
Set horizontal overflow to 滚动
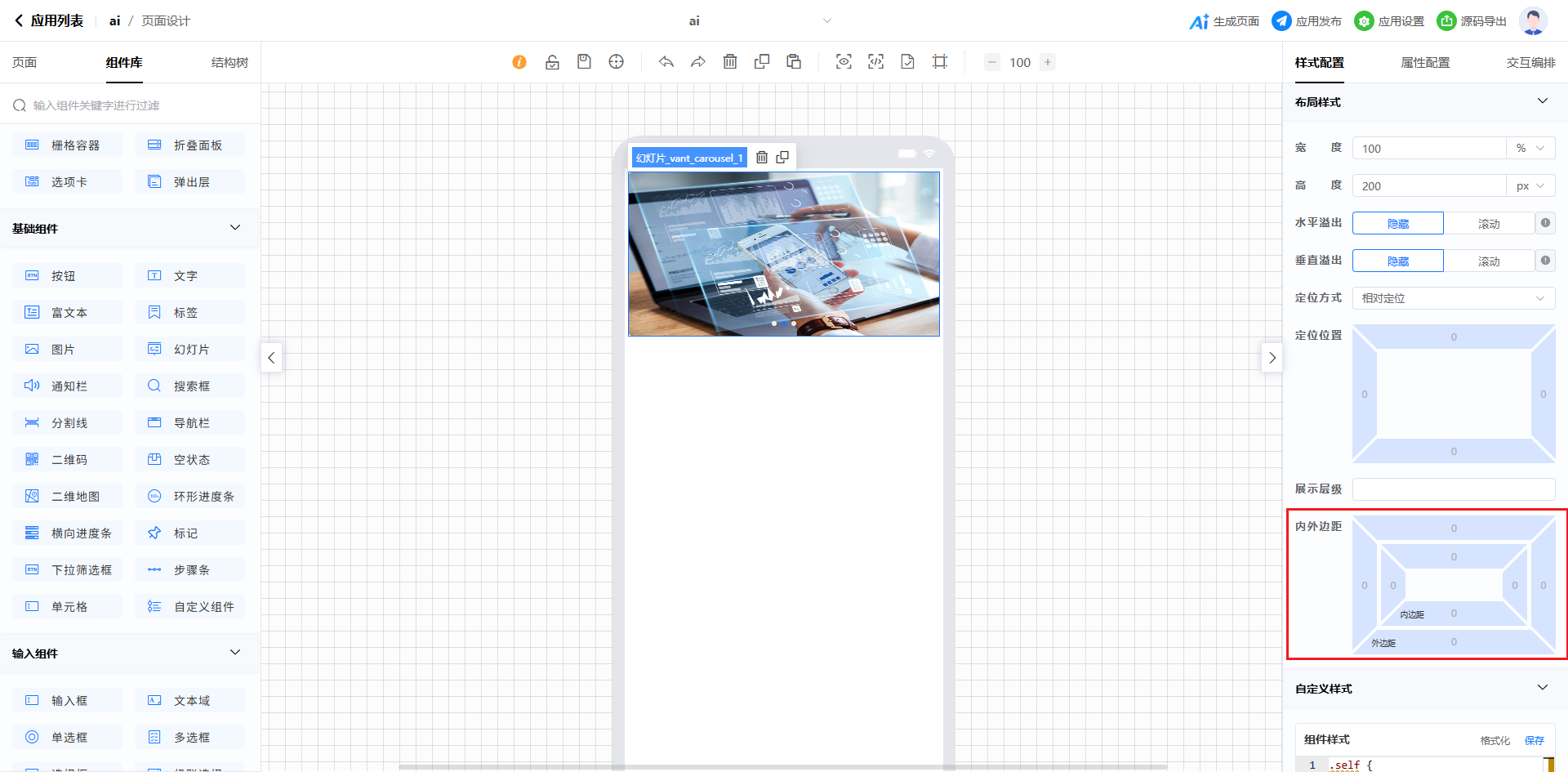point(1488,224)
